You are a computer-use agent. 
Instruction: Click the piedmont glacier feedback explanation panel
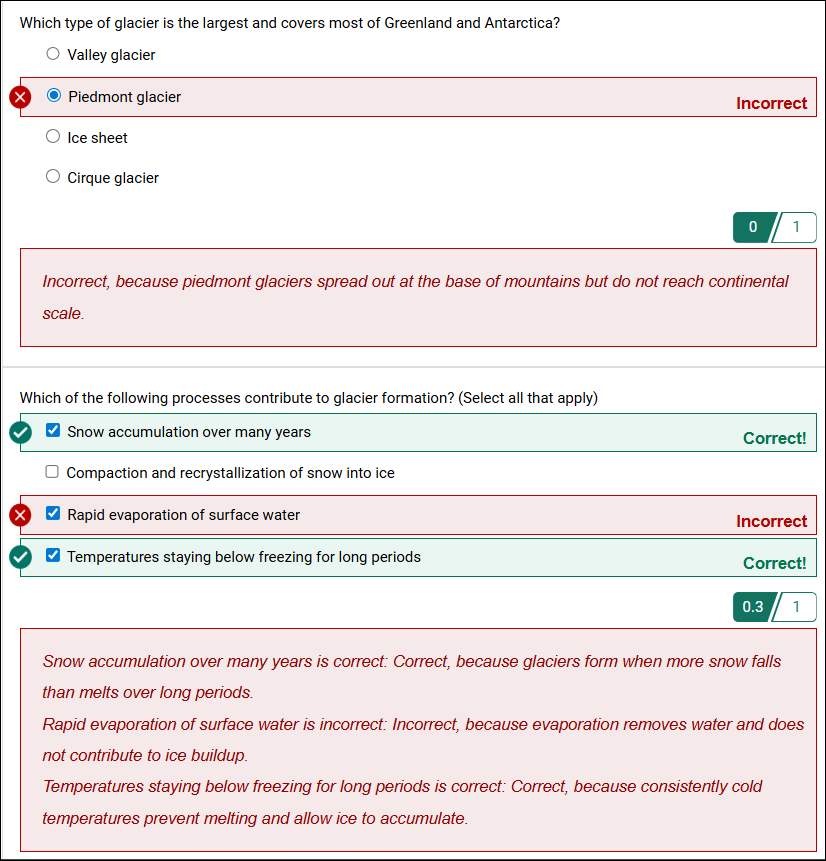413,297
